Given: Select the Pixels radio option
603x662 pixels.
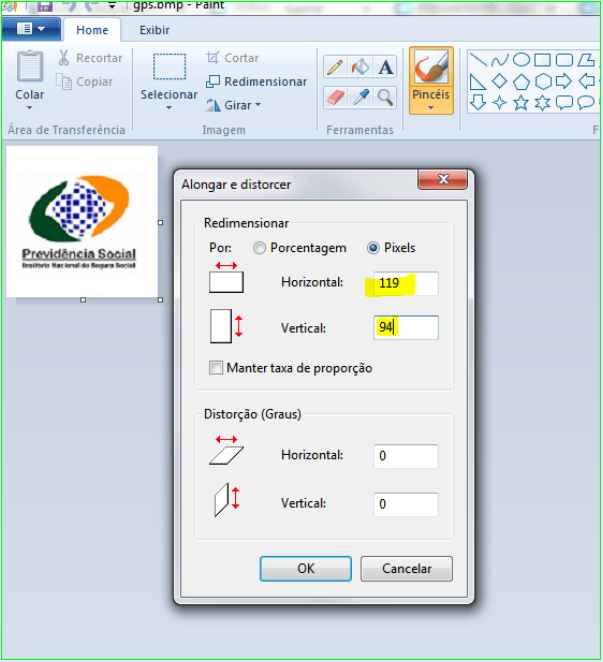Looking at the screenshot, I should [x=373, y=248].
